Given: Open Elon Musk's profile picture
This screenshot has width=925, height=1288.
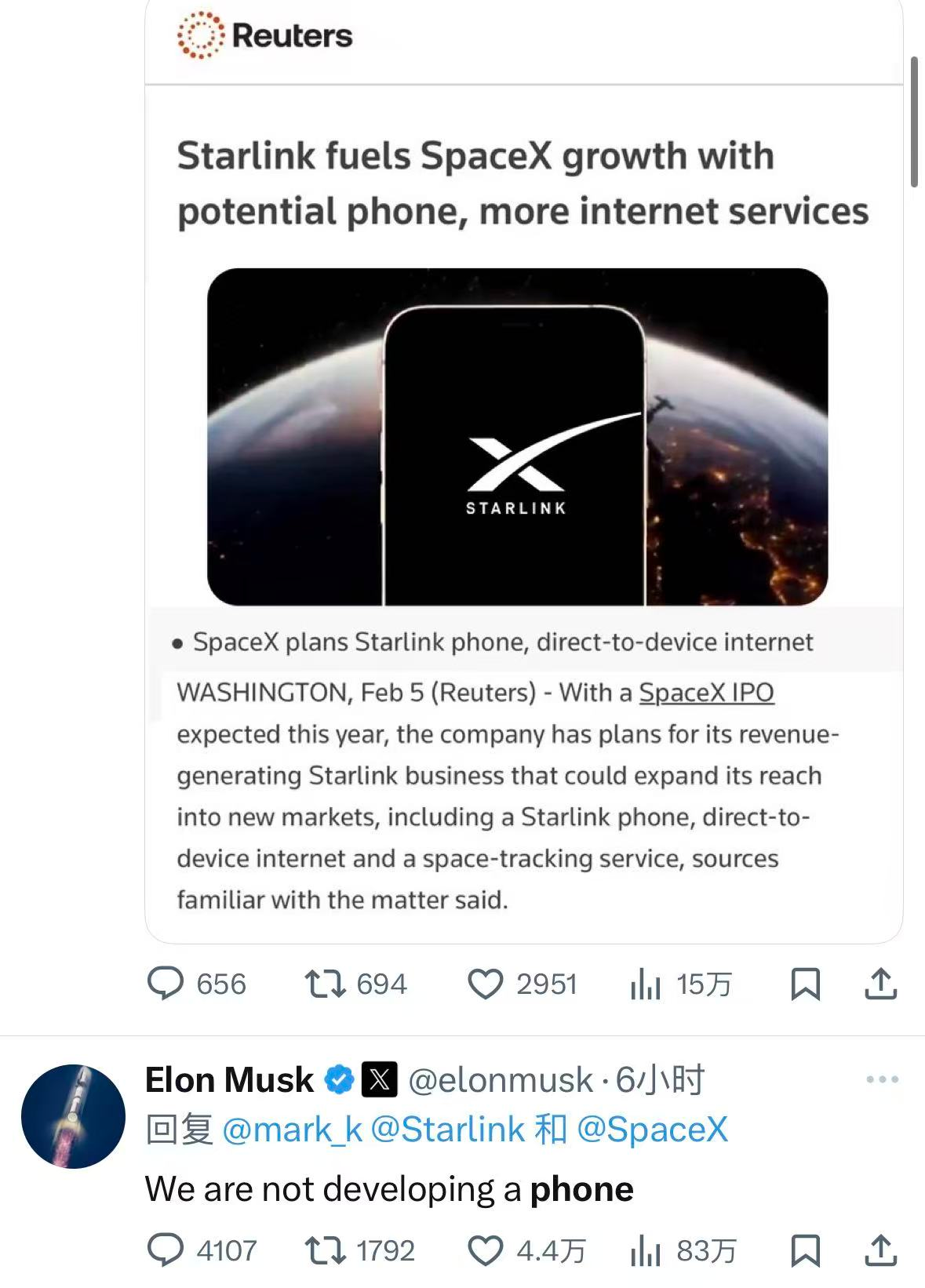Looking at the screenshot, I should (x=73, y=1116).
